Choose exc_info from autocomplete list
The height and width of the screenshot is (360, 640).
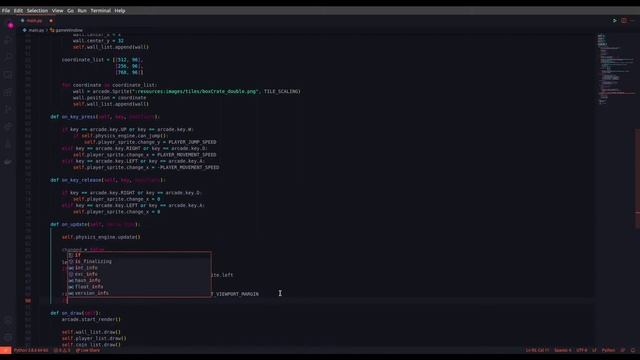(x=139, y=274)
